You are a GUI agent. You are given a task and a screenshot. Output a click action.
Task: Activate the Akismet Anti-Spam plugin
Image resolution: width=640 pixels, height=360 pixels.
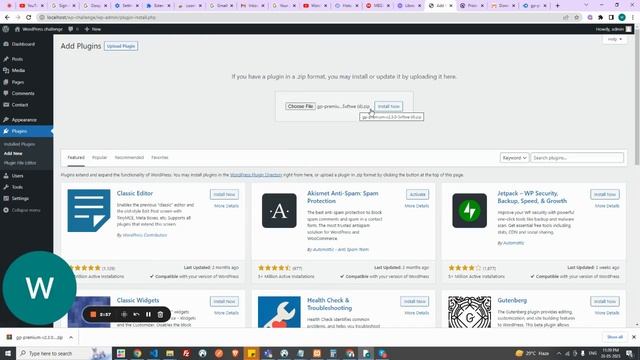[417, 194]
